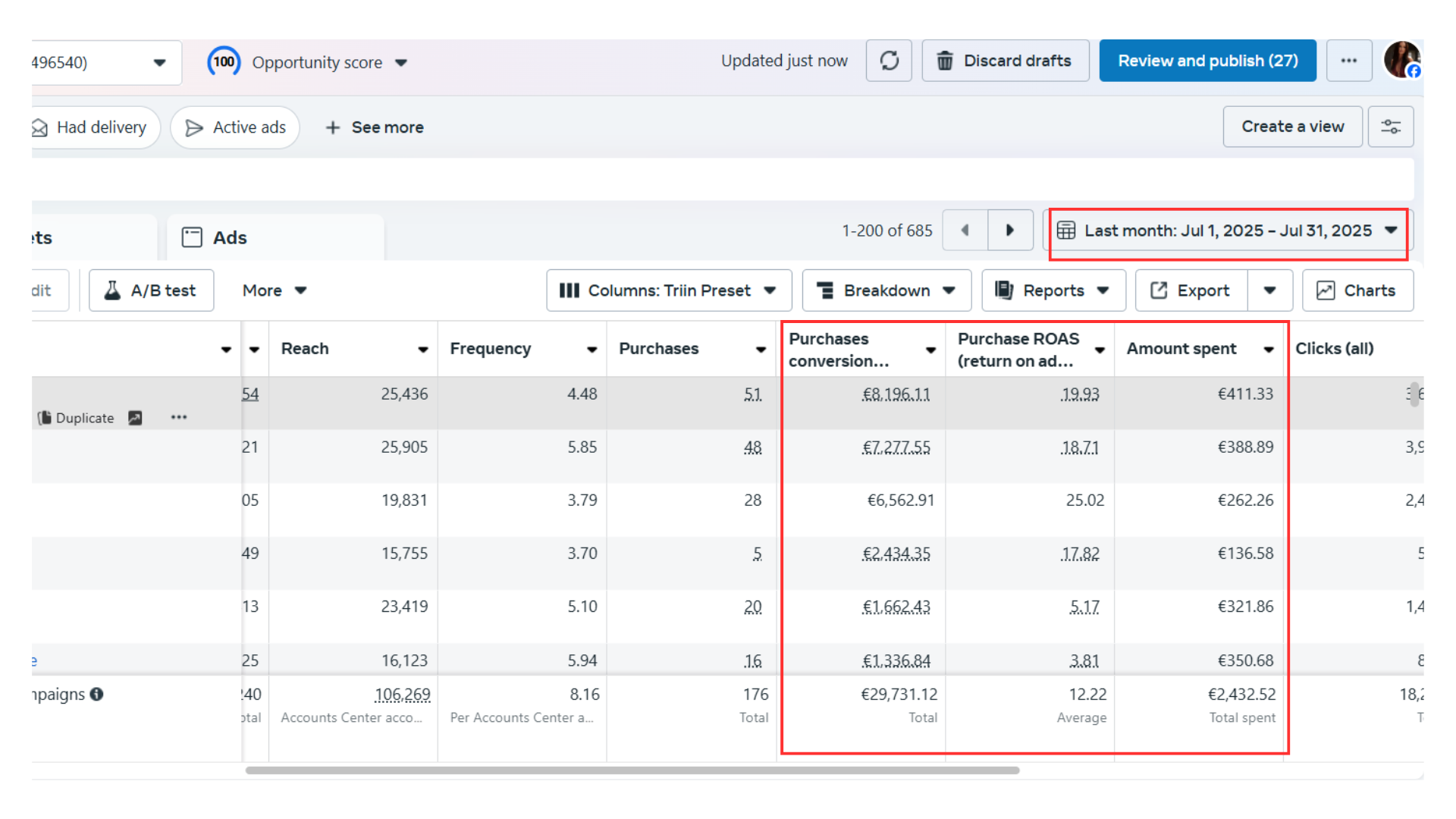The width and height of the screenshot is (1456, 819).
Task: Open Purchases conversion column menu arrow
Action: tap(930, 350)
